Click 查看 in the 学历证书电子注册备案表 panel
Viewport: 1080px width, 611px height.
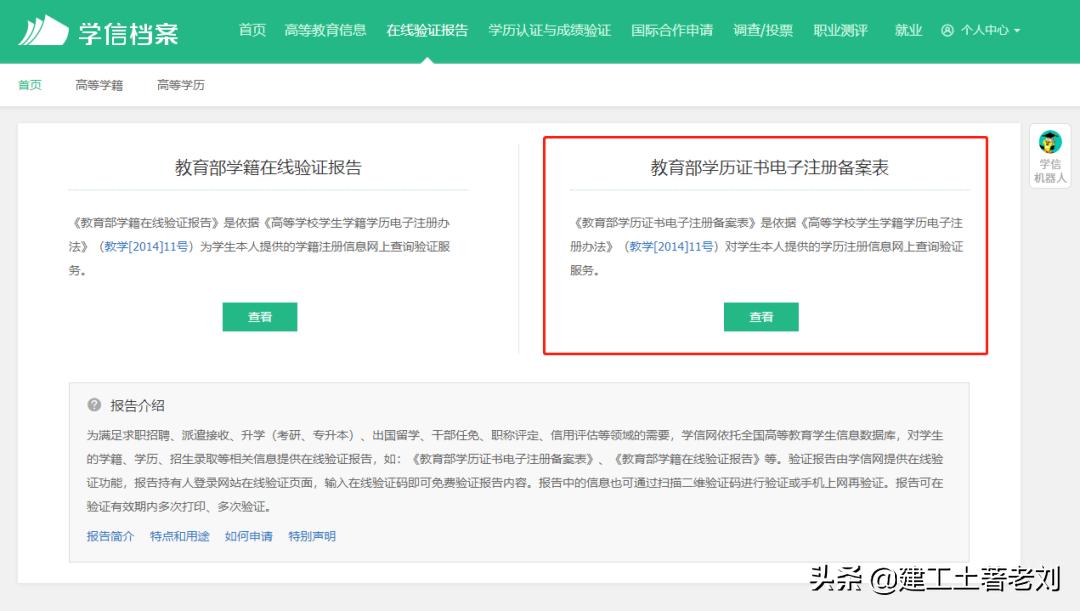(761, 317)
